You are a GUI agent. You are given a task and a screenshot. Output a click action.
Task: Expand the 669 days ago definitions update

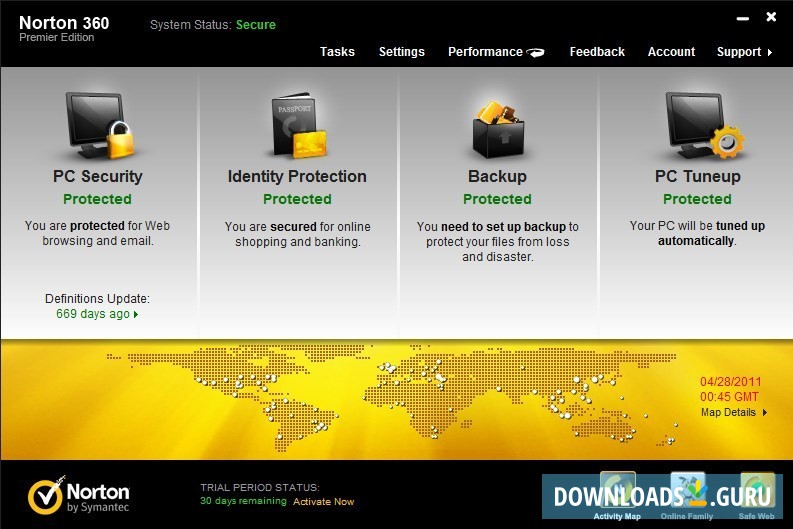97,314
